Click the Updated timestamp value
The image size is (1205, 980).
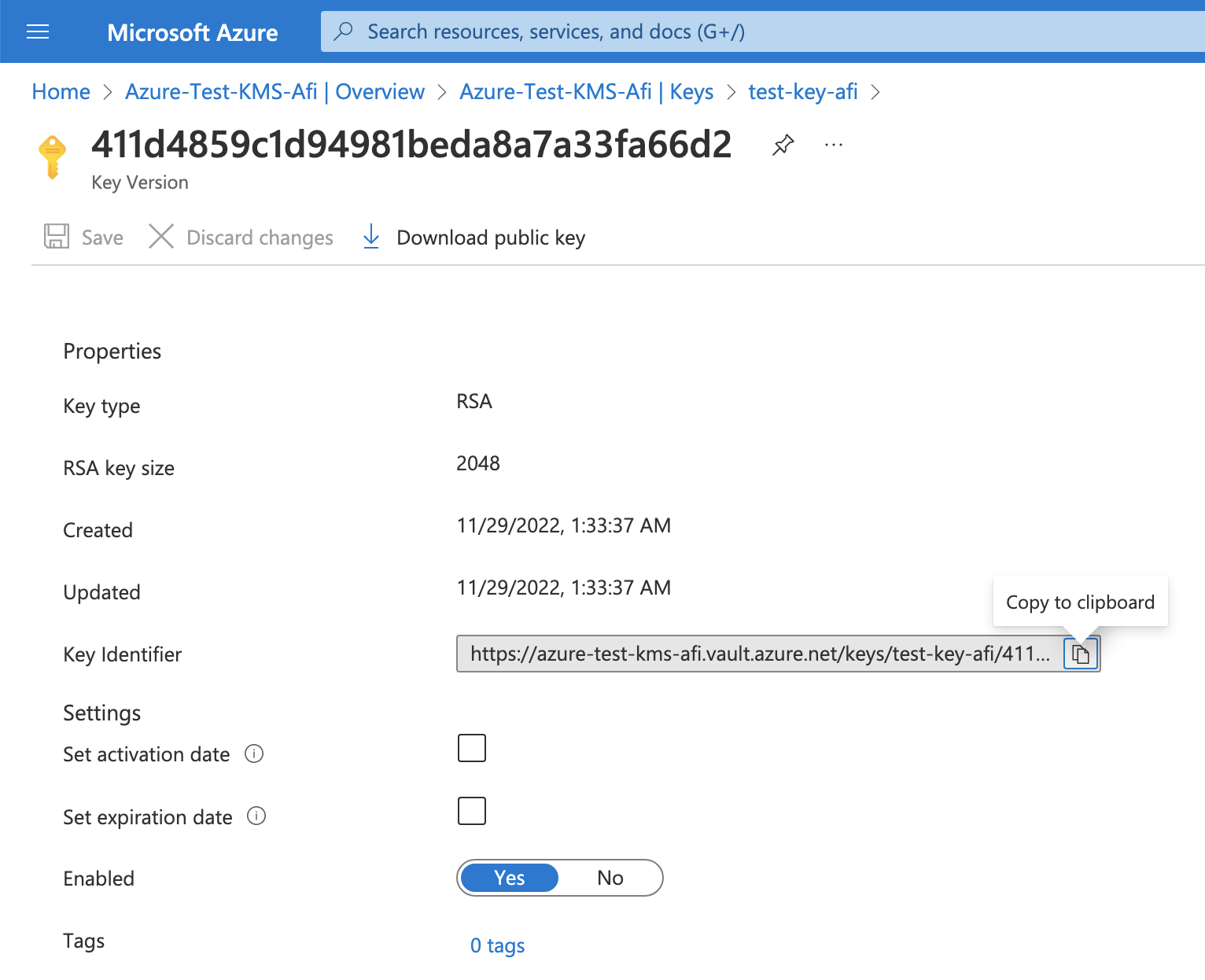[564, 588]
